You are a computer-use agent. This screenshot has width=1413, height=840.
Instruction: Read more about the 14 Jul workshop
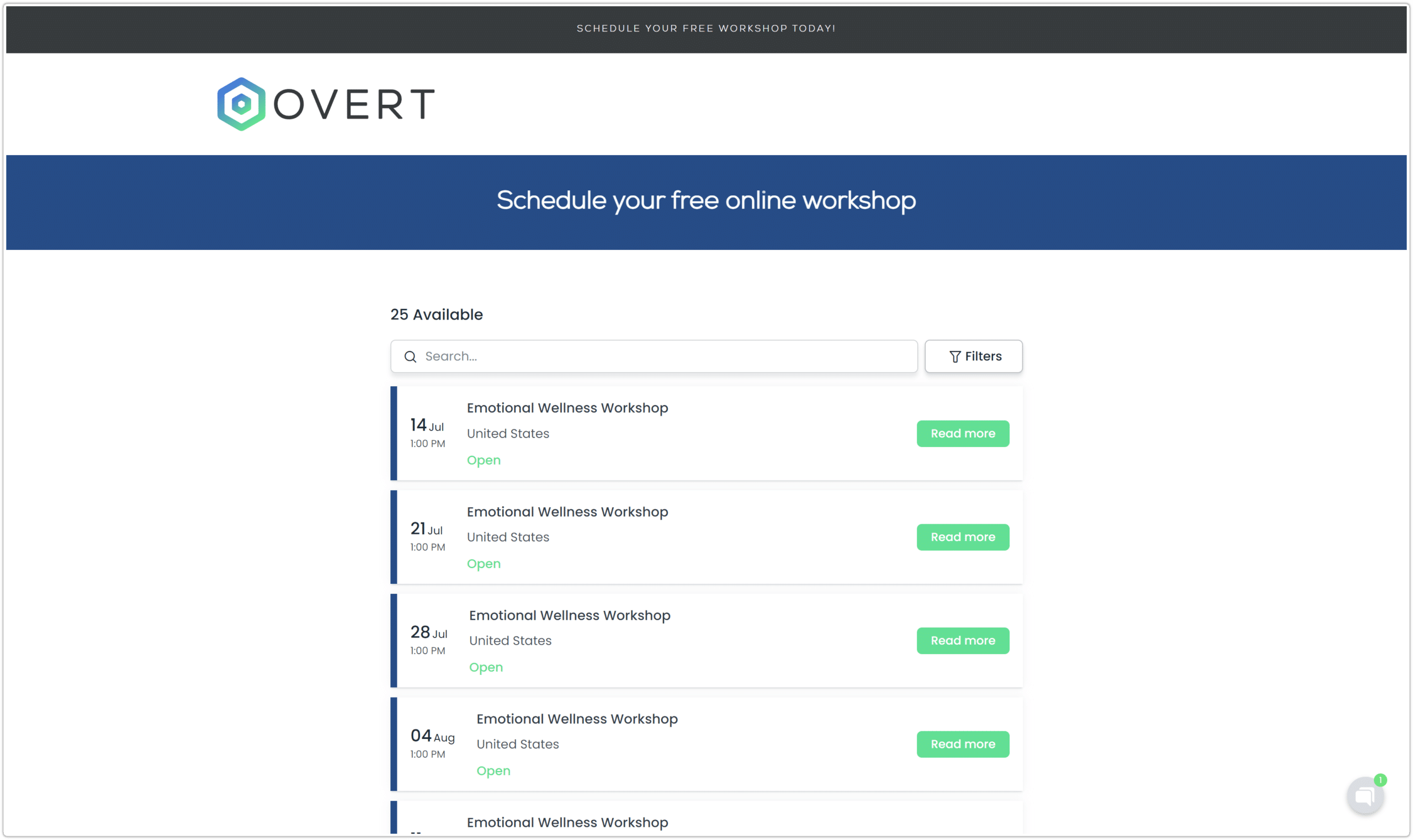point(963,434)
